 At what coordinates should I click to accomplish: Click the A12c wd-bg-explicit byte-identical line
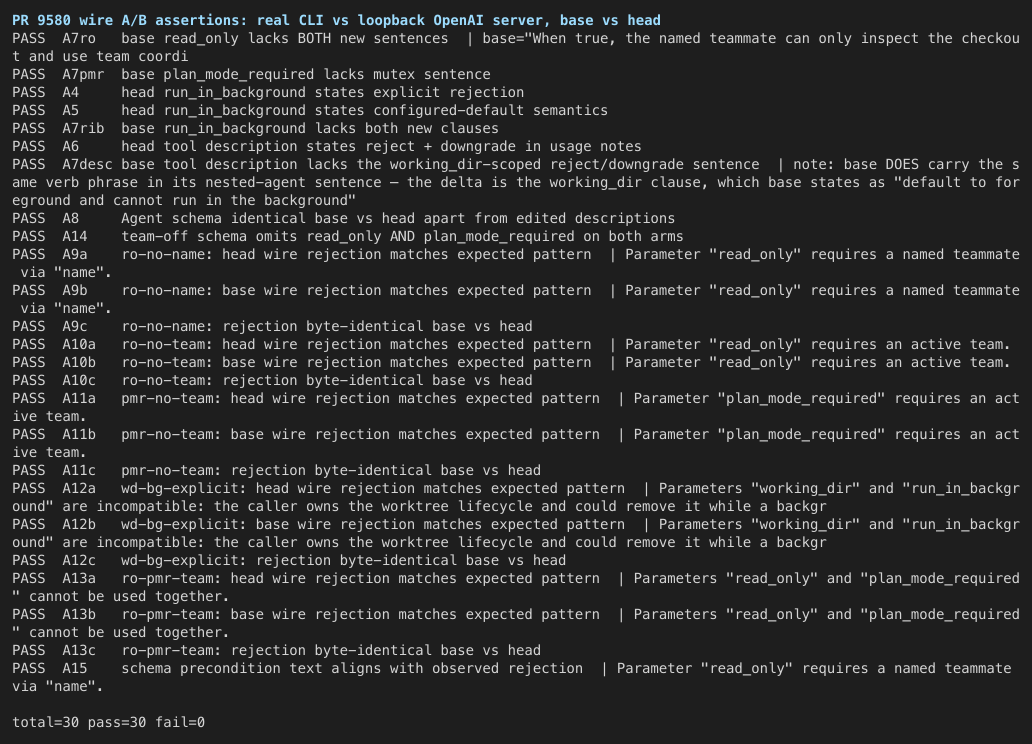click(x=289, y=560)
